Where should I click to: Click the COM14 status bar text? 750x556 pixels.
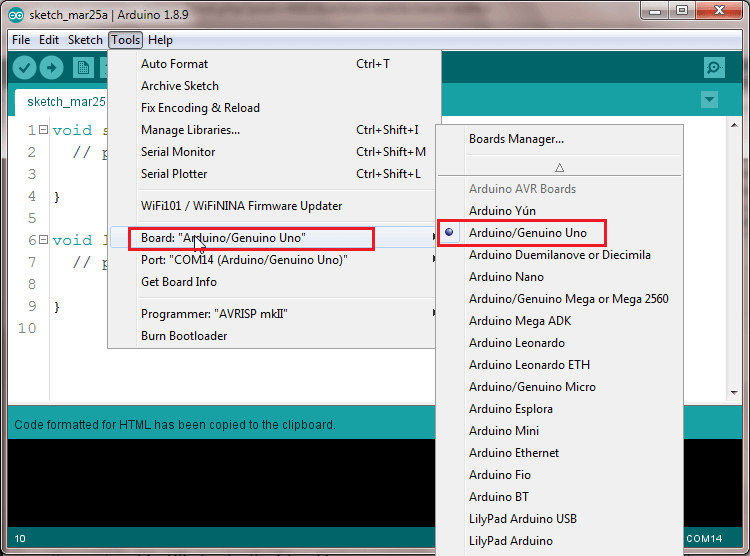(704, 539)
